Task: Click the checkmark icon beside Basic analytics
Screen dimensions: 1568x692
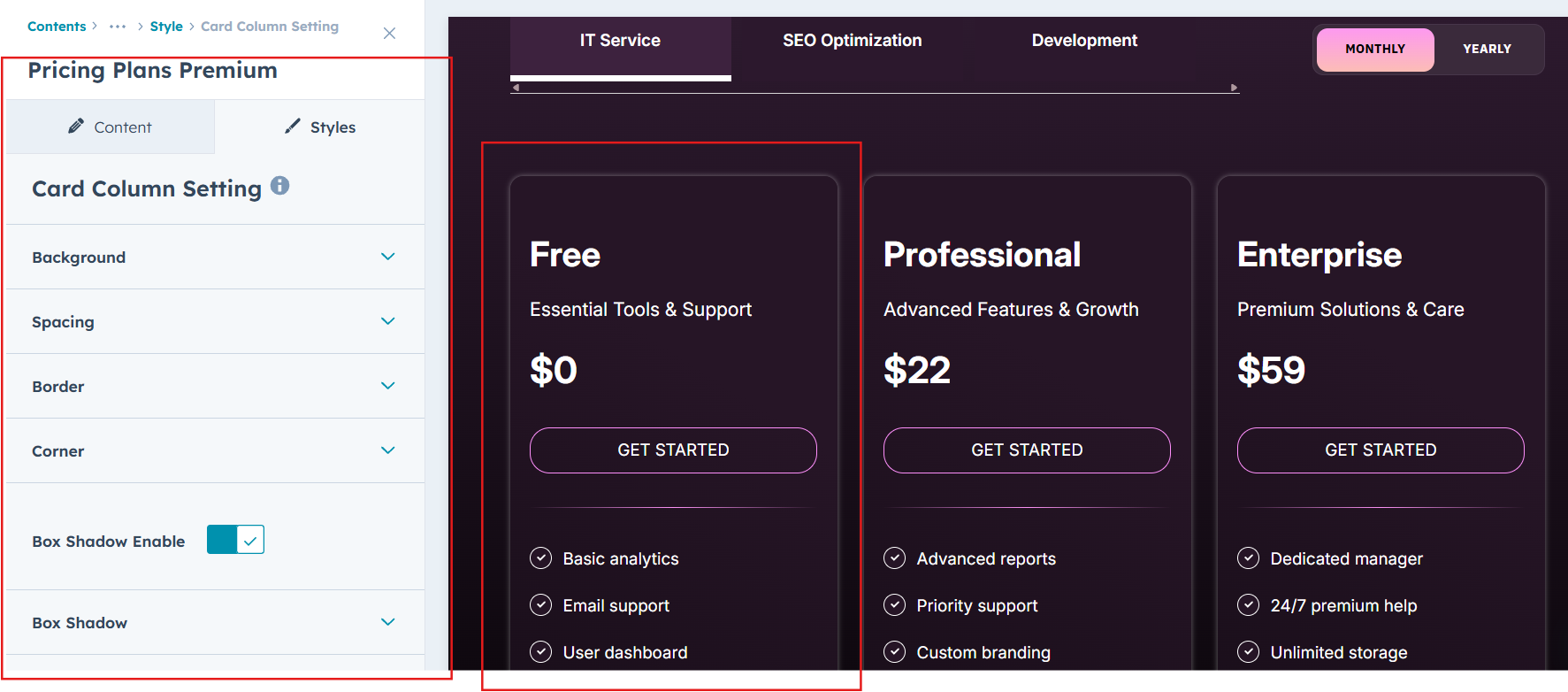Action: pos(540,558)
